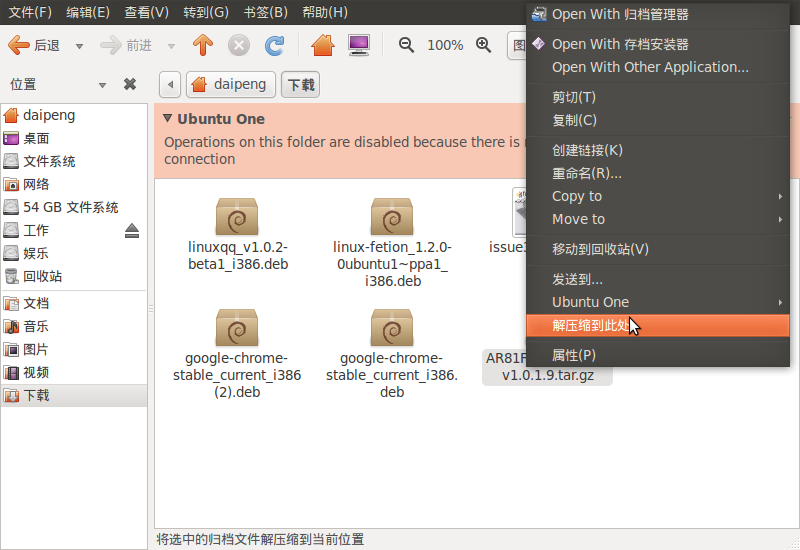Open the Forward history dropdown arrow
This screenshot has height=550, width=800.
click(x=171, y=46)
